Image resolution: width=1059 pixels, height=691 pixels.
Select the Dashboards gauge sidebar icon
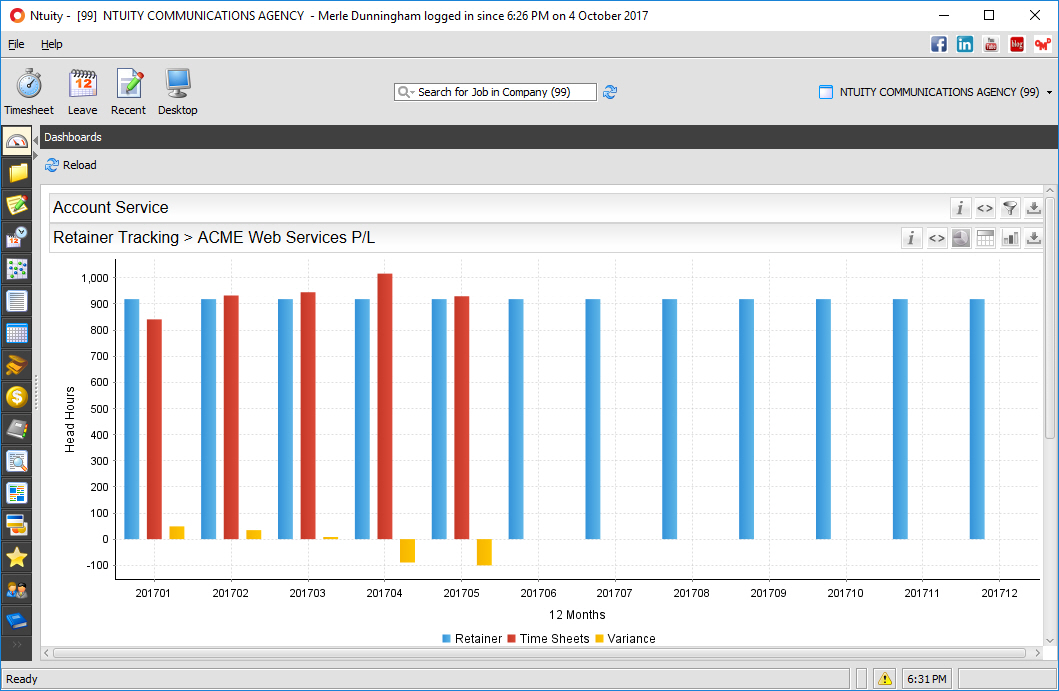point(17,141)
